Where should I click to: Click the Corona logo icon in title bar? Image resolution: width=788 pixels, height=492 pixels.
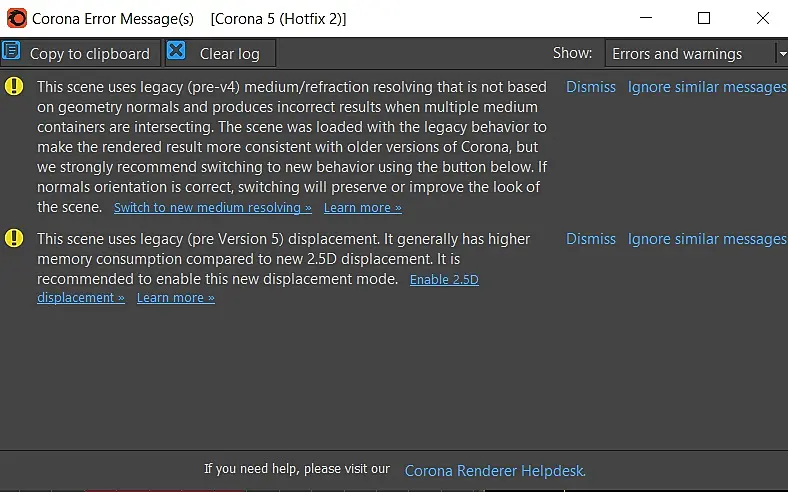click(x=17, y=19)
